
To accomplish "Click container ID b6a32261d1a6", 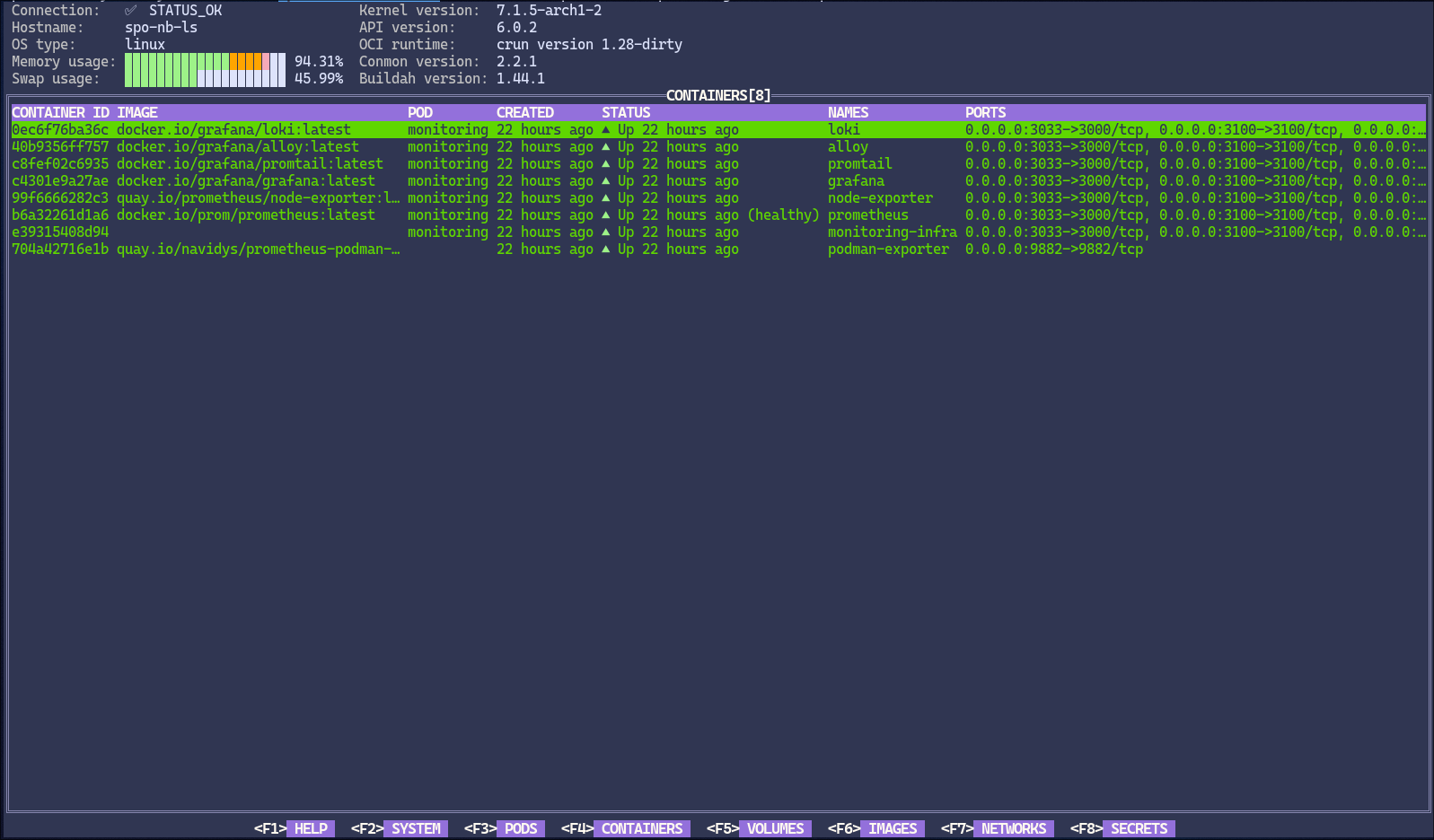I will coord(60,214).
